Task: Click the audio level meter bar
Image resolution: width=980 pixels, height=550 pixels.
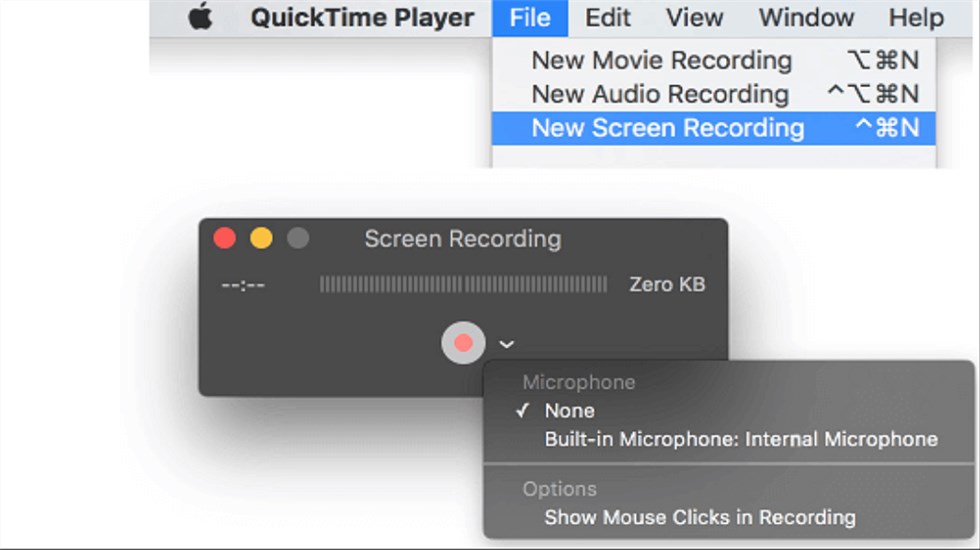Action: click(463, 284)
